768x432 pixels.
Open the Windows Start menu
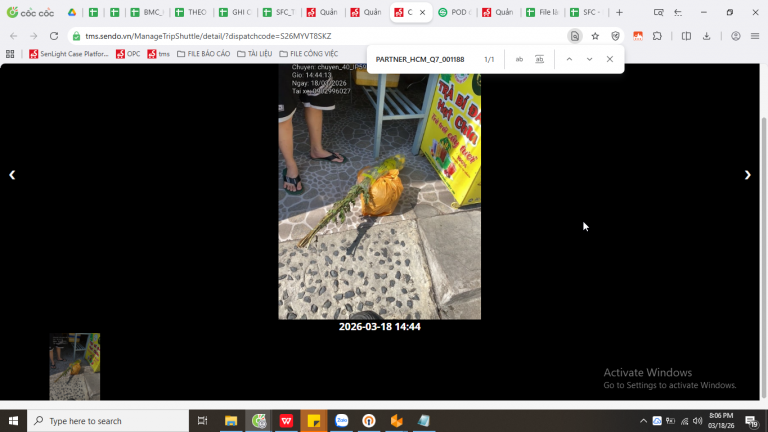coord(13,421)
